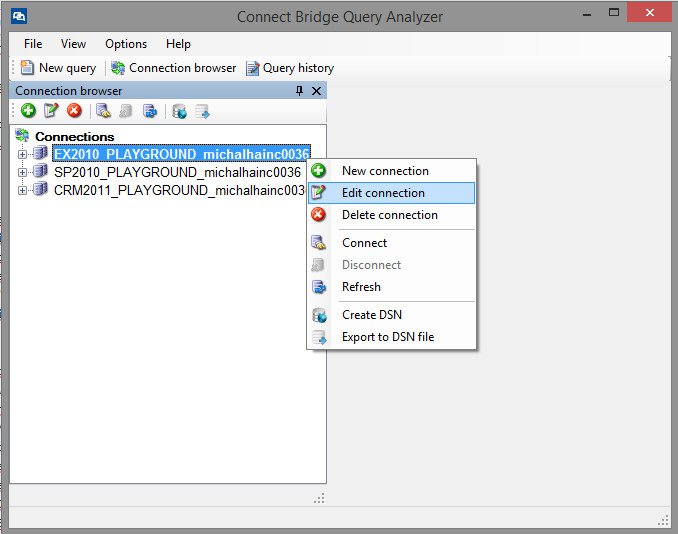
Task: Open the View menu
Action: click(x=73, y=44)
